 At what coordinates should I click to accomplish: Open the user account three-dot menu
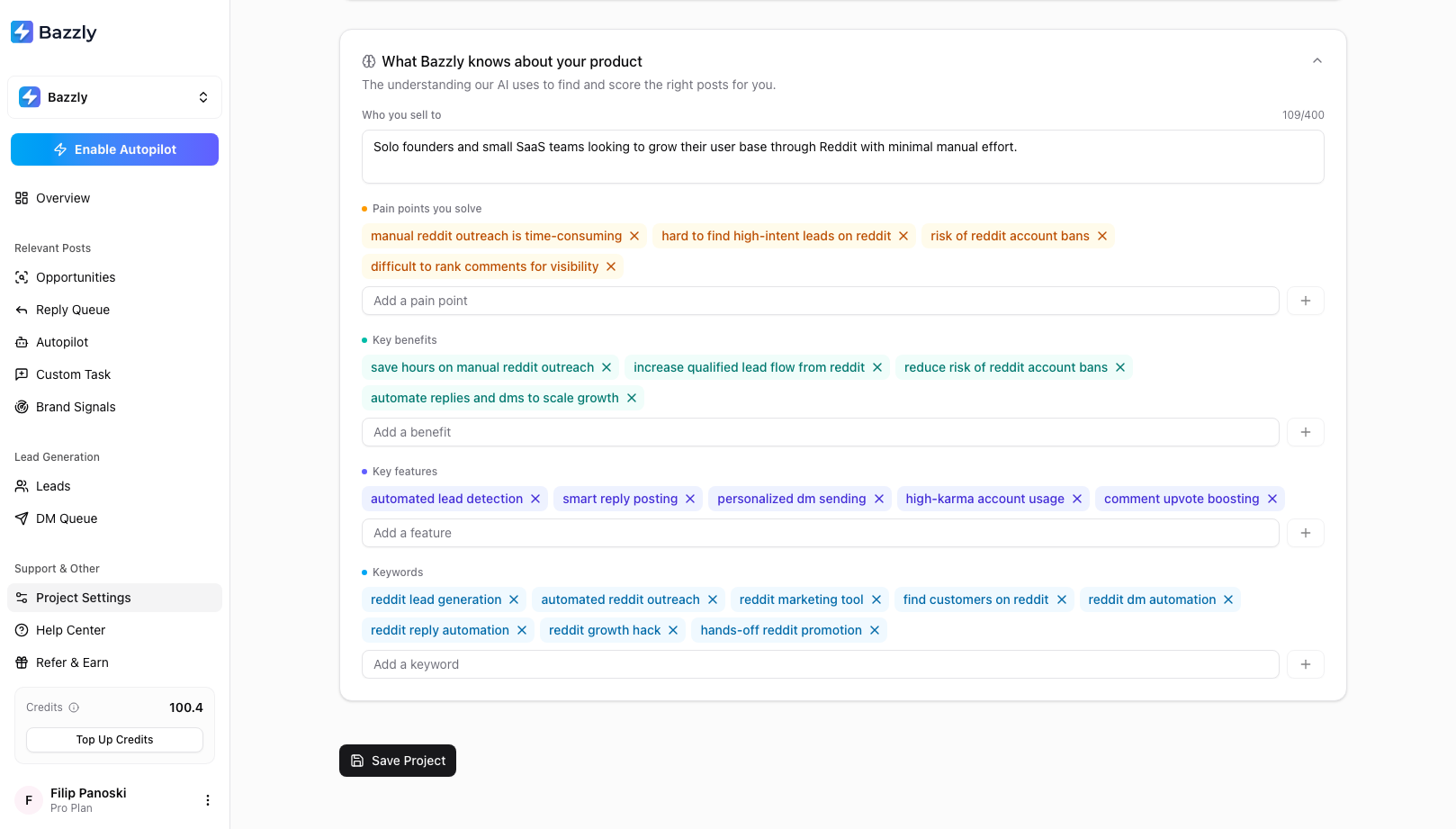point(208,800)
